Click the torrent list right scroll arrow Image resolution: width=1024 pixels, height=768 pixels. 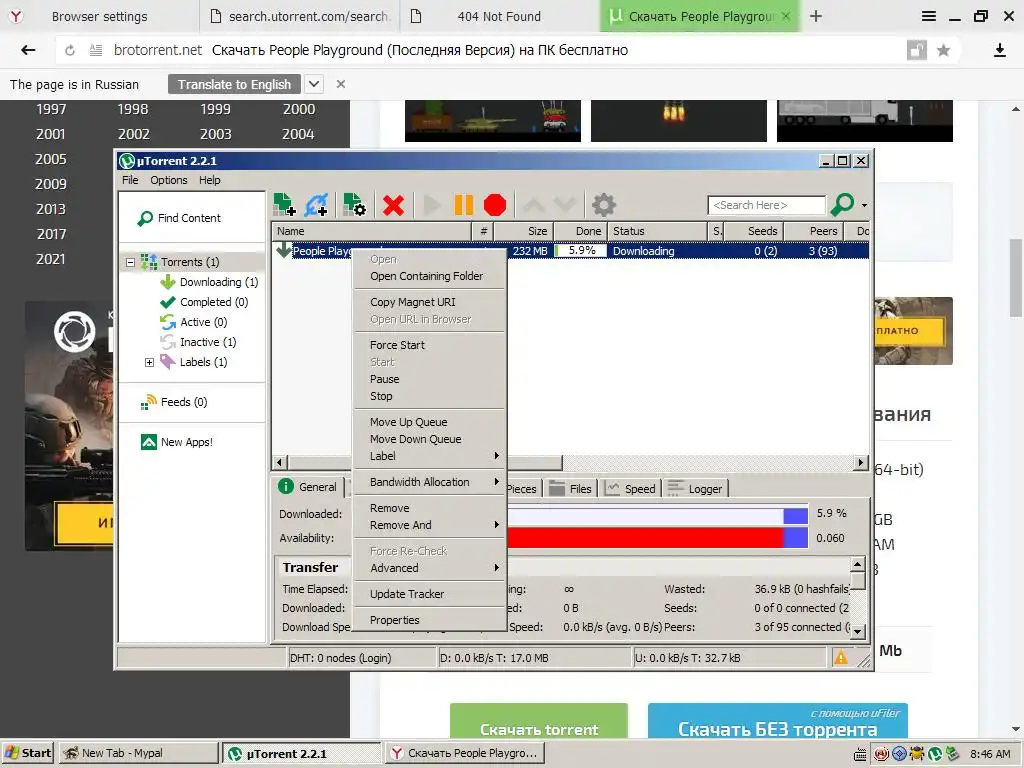click(861, 462)
